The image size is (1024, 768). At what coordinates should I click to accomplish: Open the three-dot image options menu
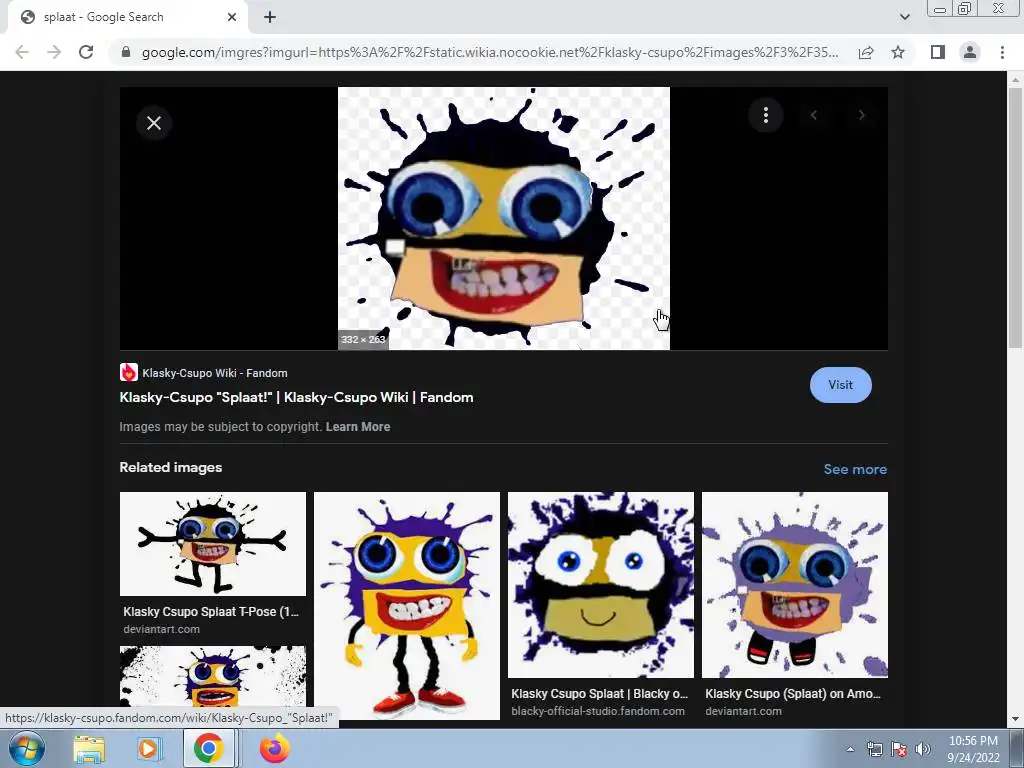click(x=765, y=116)
